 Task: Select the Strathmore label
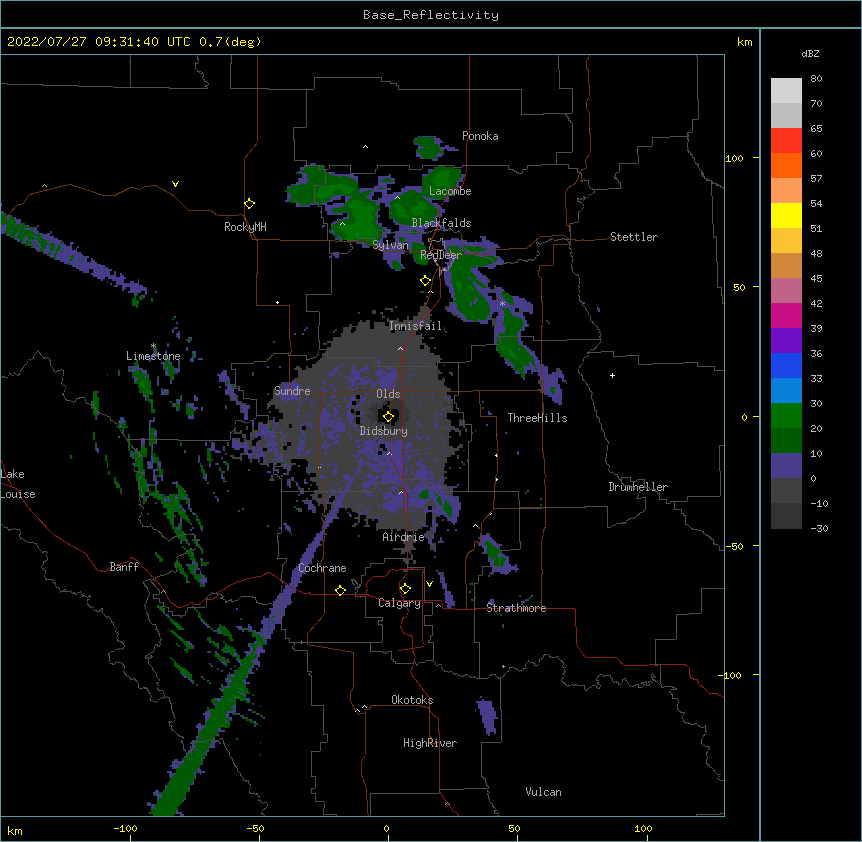tap(516, 608)
